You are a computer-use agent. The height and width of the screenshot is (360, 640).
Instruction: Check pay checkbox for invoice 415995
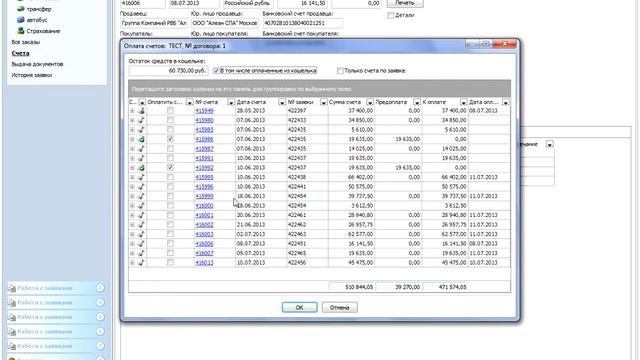170,177
